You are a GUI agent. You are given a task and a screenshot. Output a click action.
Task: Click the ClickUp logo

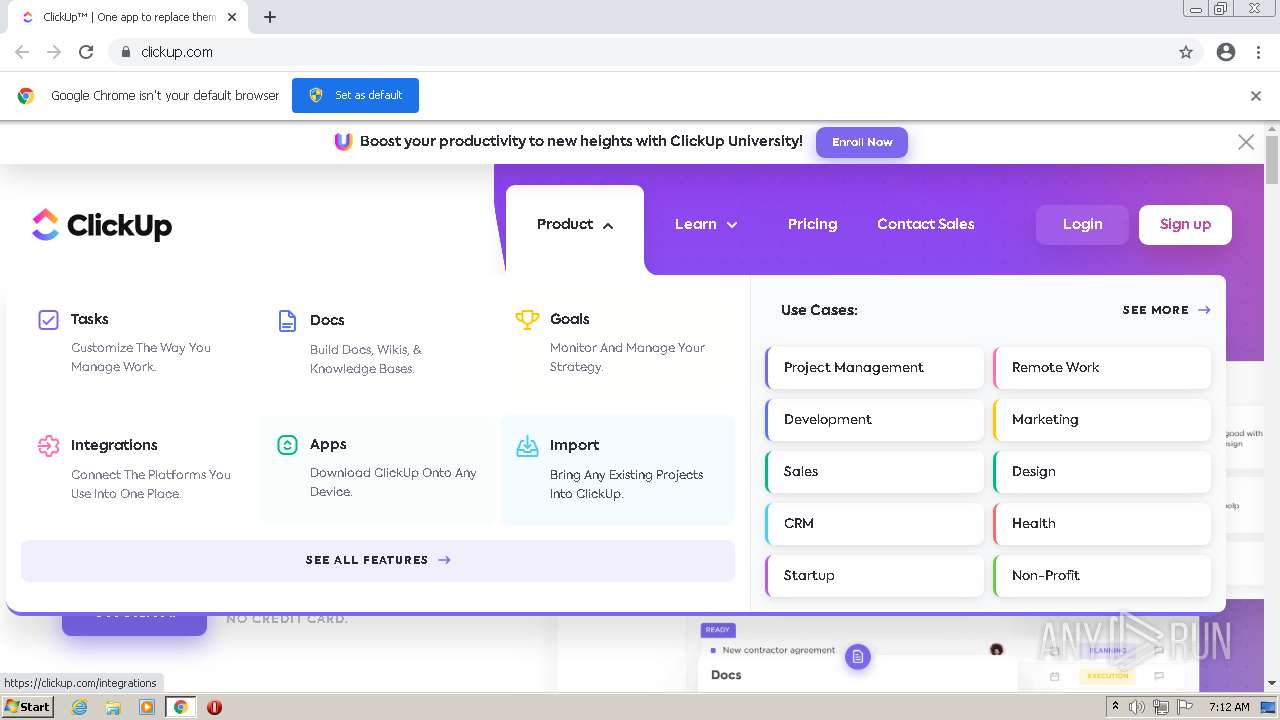point(102,225)
